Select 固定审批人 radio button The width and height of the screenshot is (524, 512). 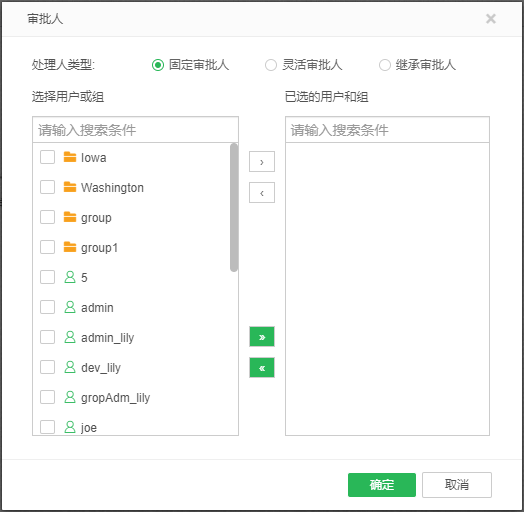tap(158, 65)
